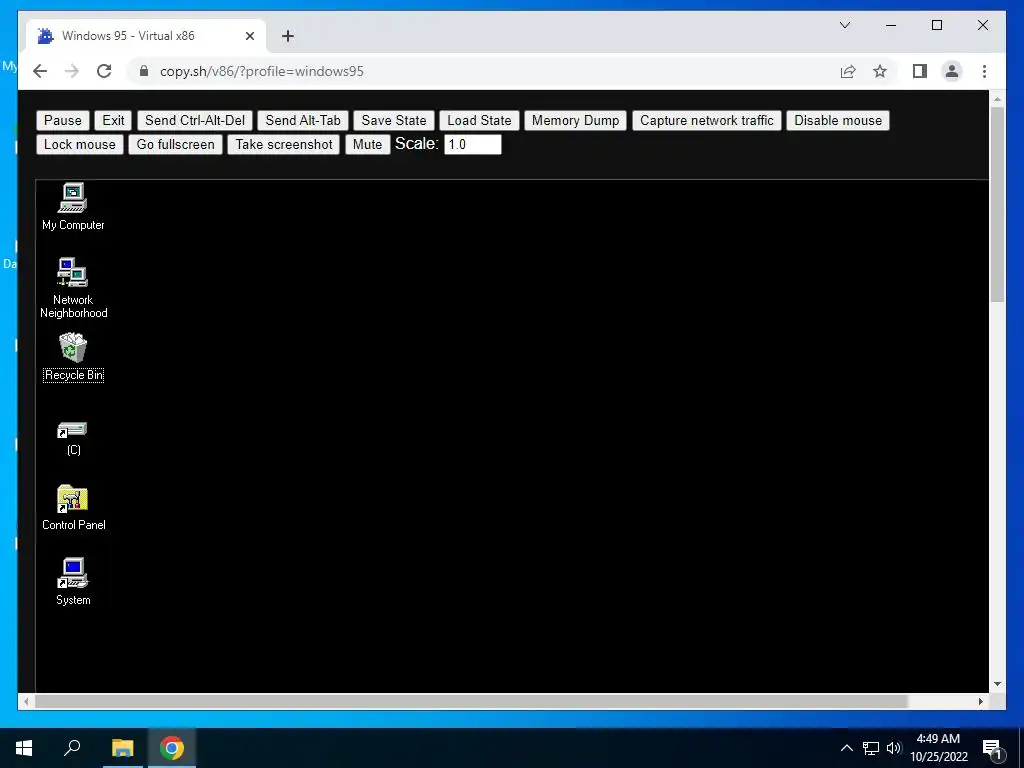Open a new browser tab
Viewport: 1024px width, 768px height.
pyautogui.click(x=288, y=36)
